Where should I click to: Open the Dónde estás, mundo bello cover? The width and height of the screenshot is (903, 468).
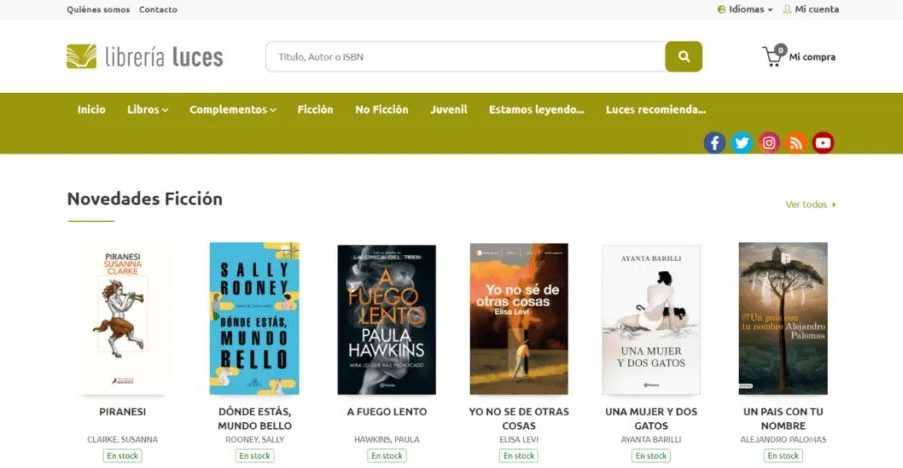click(255, 318)
